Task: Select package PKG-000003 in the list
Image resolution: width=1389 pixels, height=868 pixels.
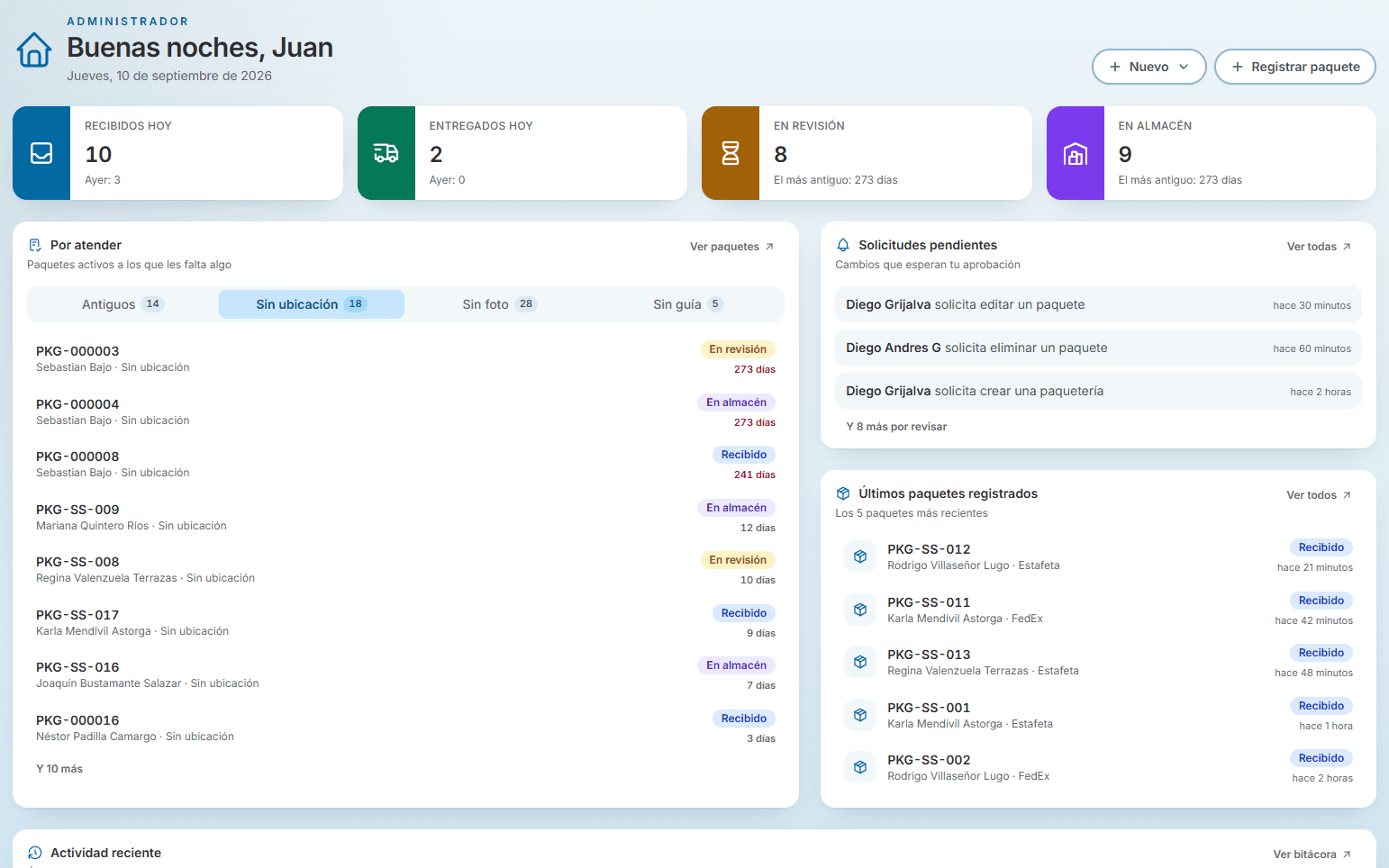Action: click(405, 358)
